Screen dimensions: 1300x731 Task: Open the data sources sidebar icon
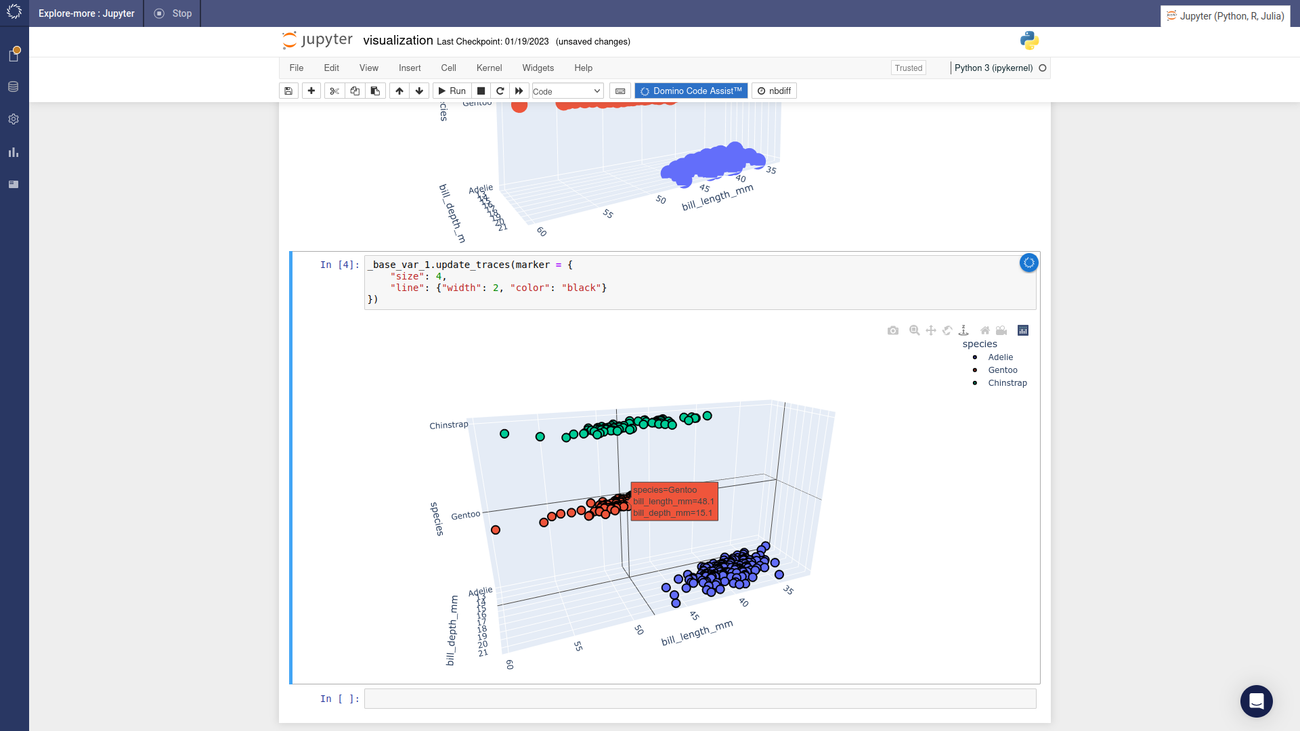14,87
